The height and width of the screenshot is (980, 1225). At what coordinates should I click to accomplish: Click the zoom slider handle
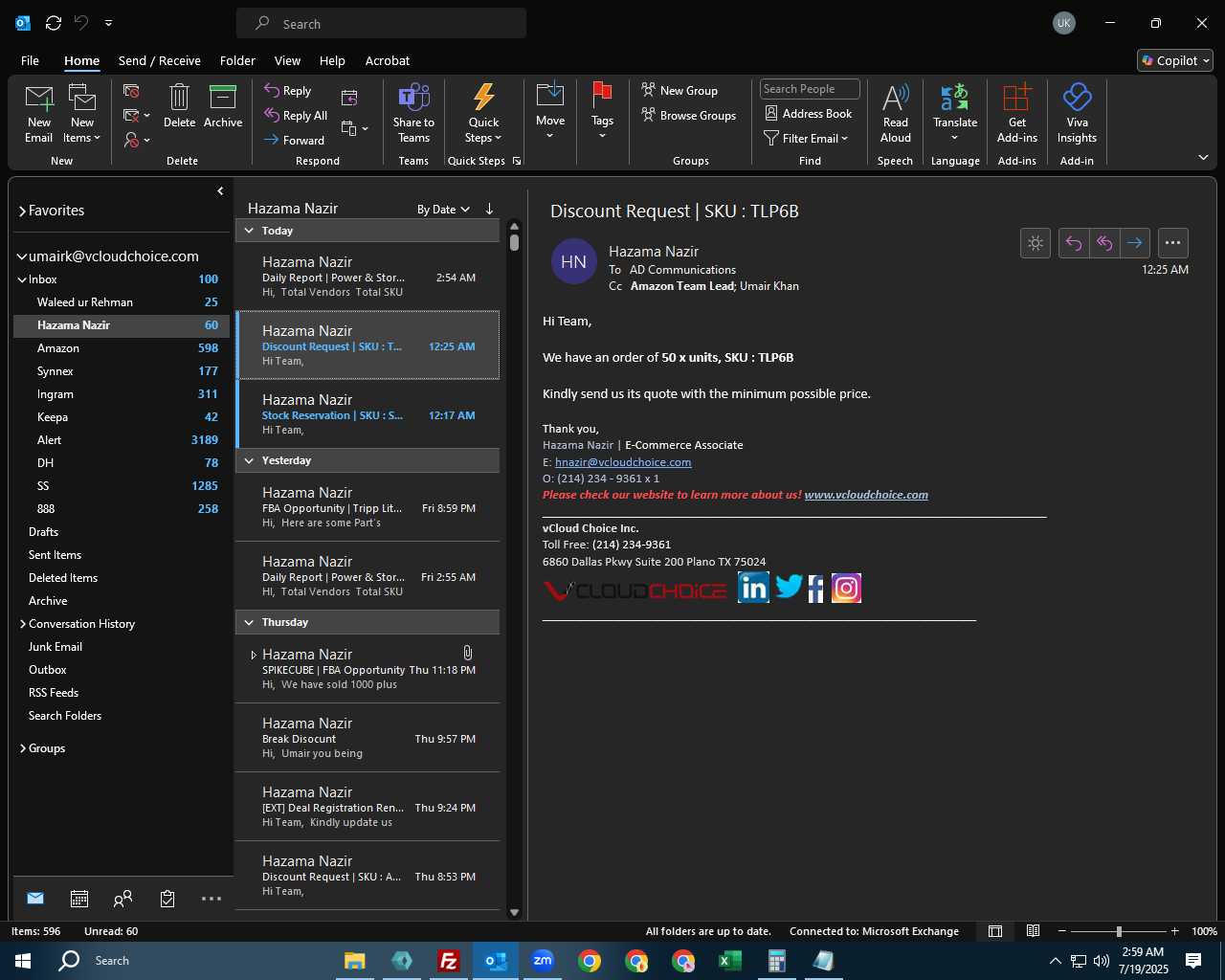pos(1119,931)
